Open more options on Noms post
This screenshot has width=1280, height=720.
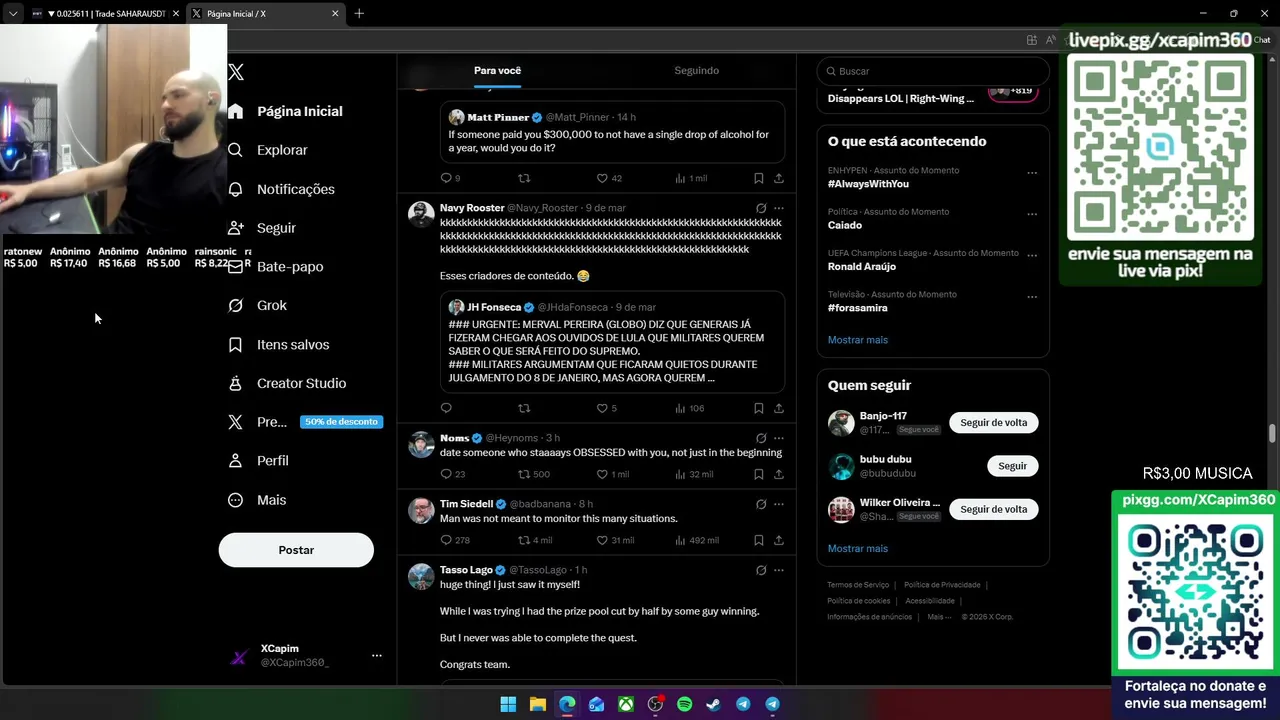pos(778,438)
